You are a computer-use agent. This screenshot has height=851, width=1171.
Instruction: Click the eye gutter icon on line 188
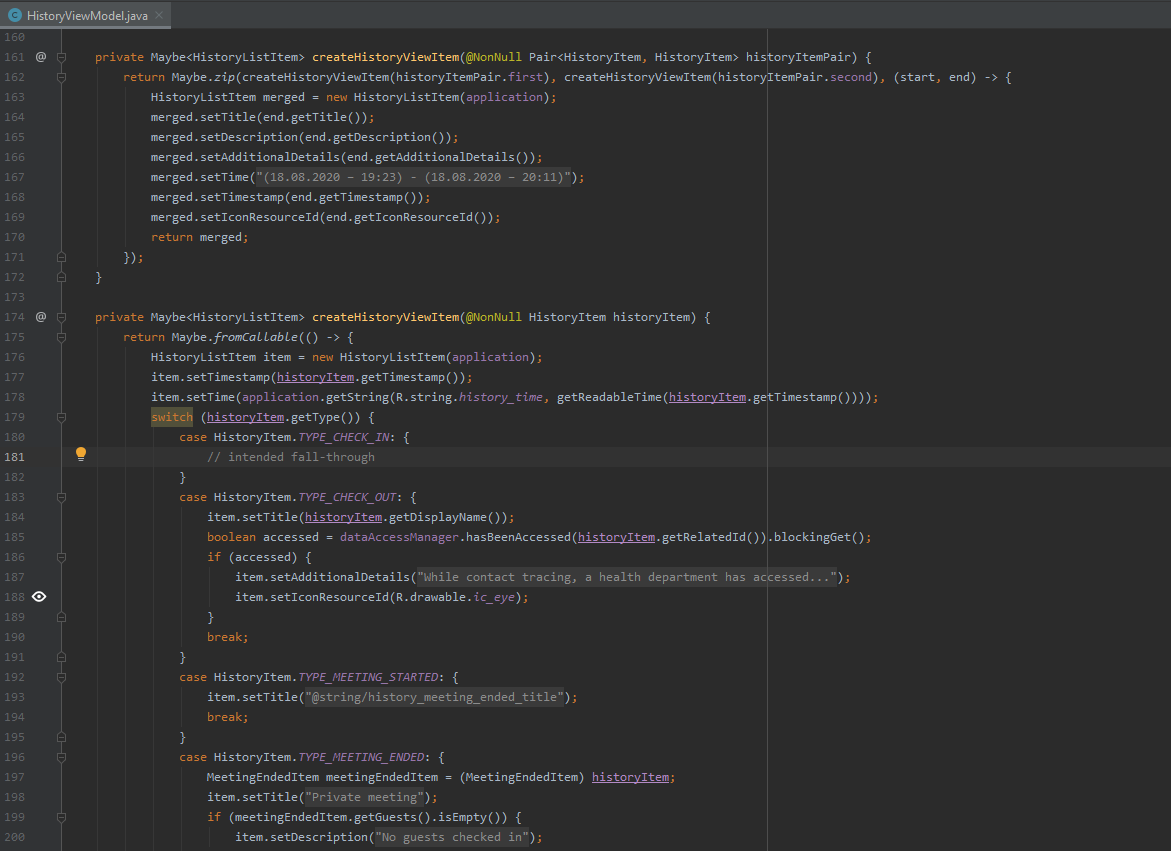click(39, 596)
